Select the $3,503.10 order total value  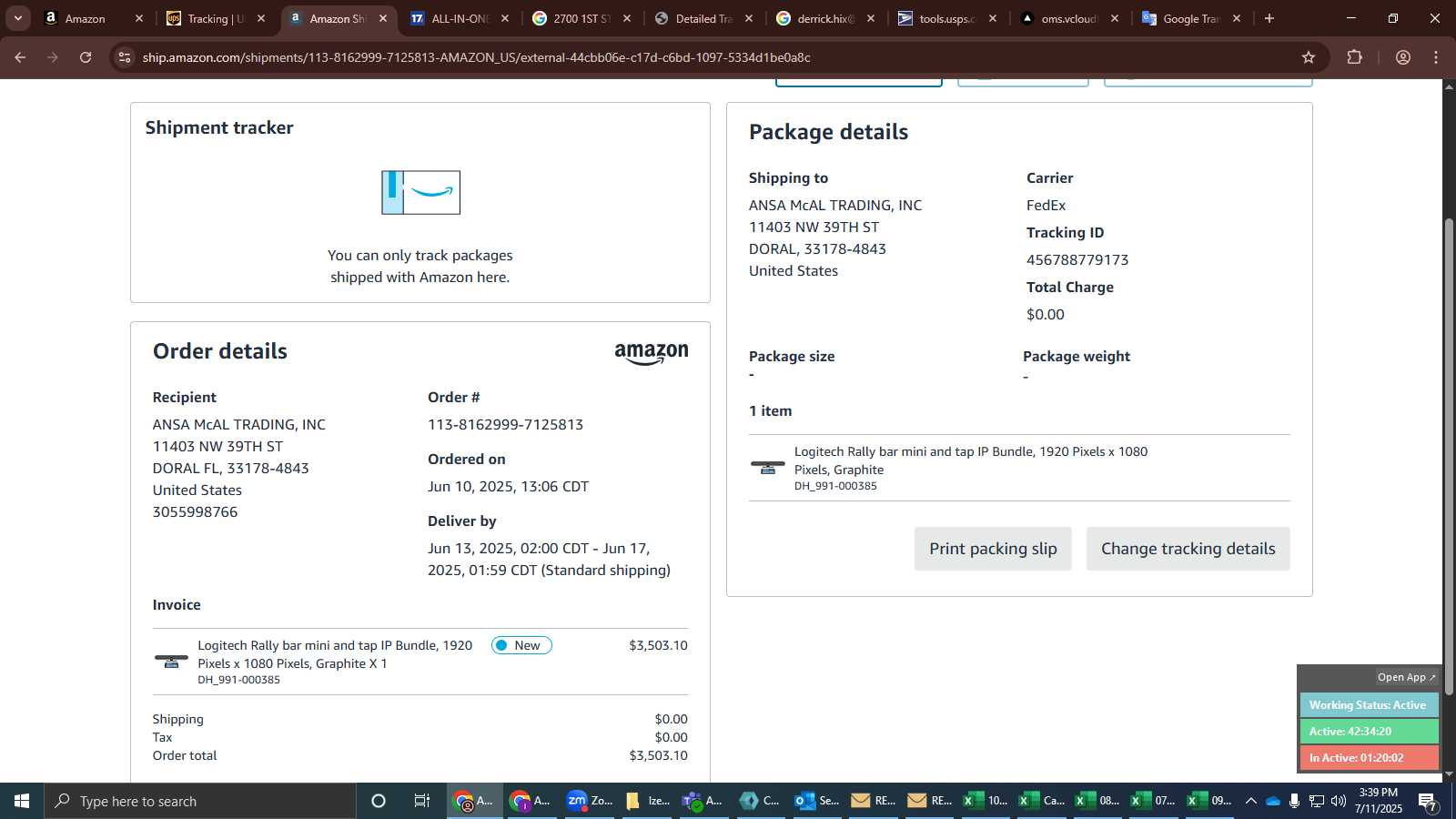[658, 755]
